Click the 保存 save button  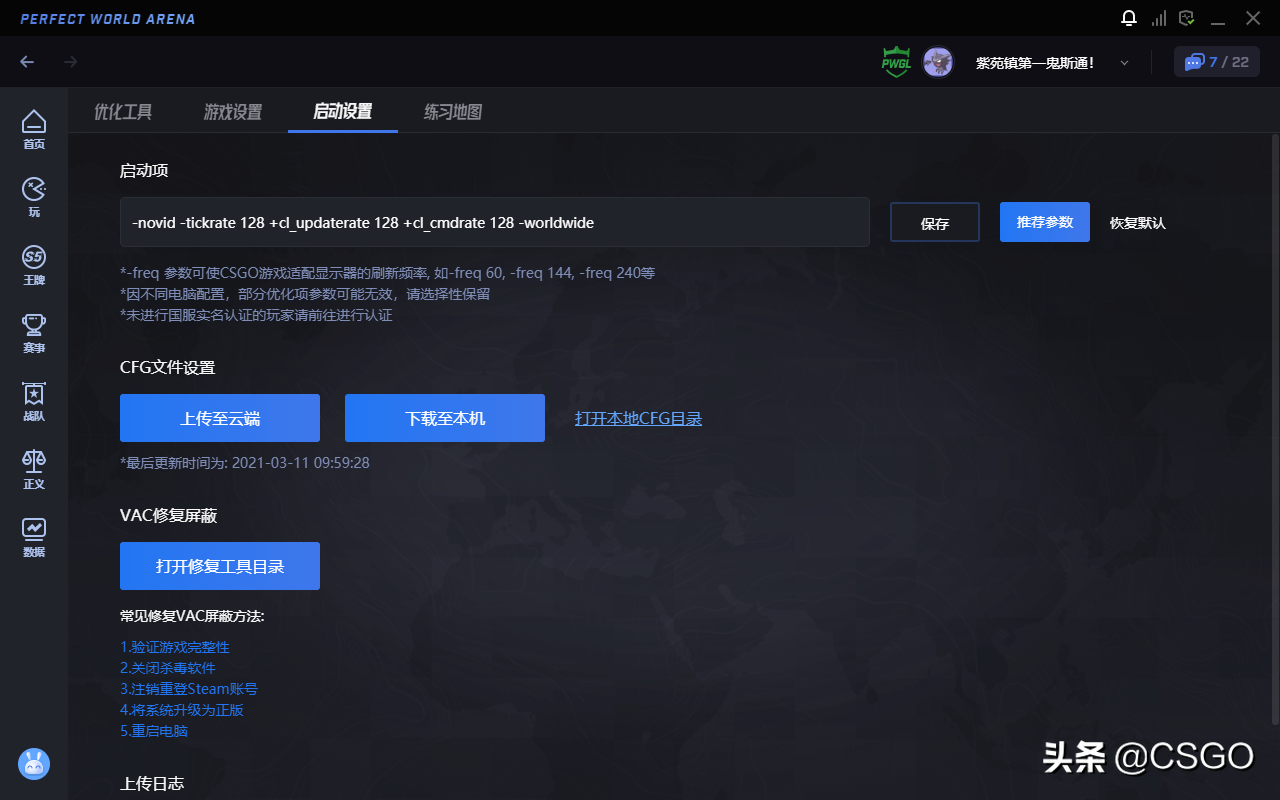[934, 223]
